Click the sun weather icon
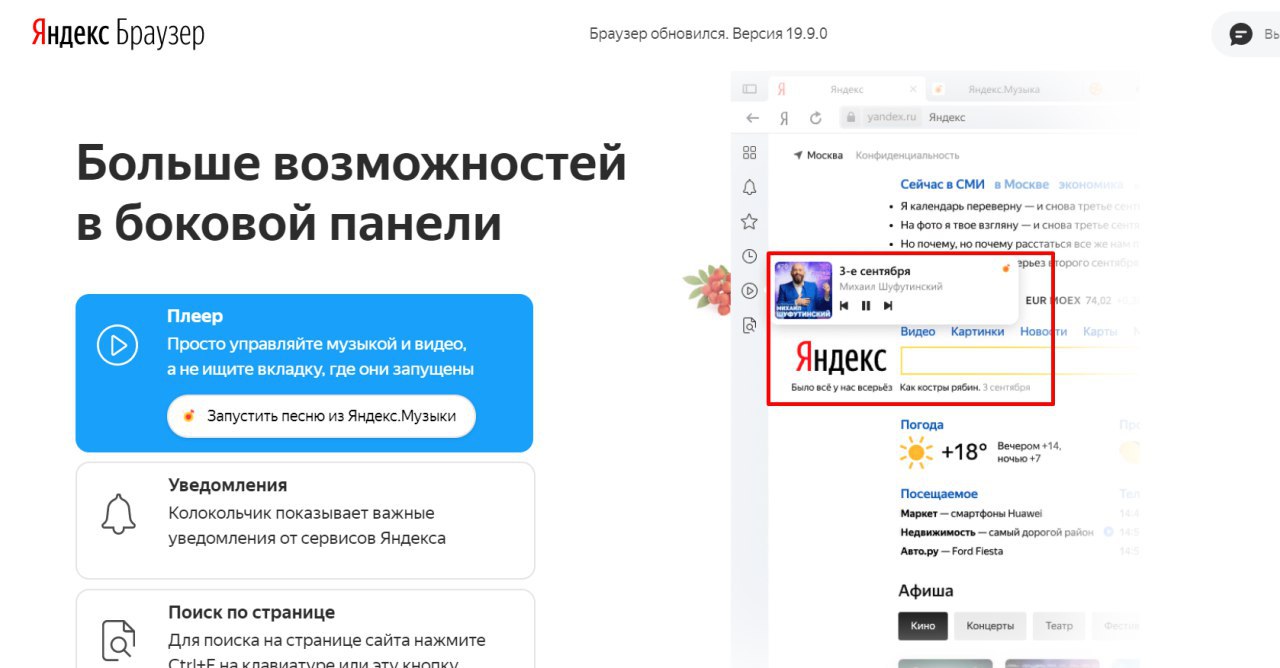 click(x=916, y=452)
